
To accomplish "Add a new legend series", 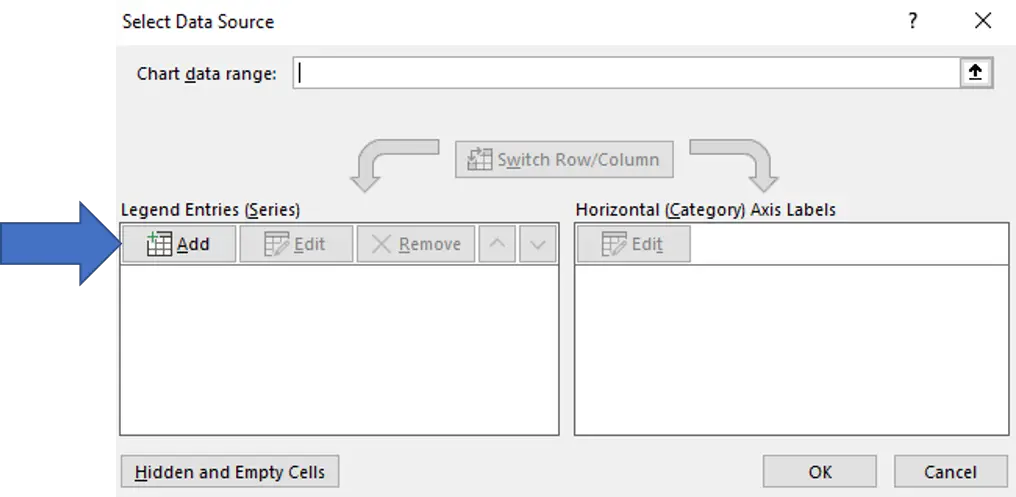I will click(179, 244).
